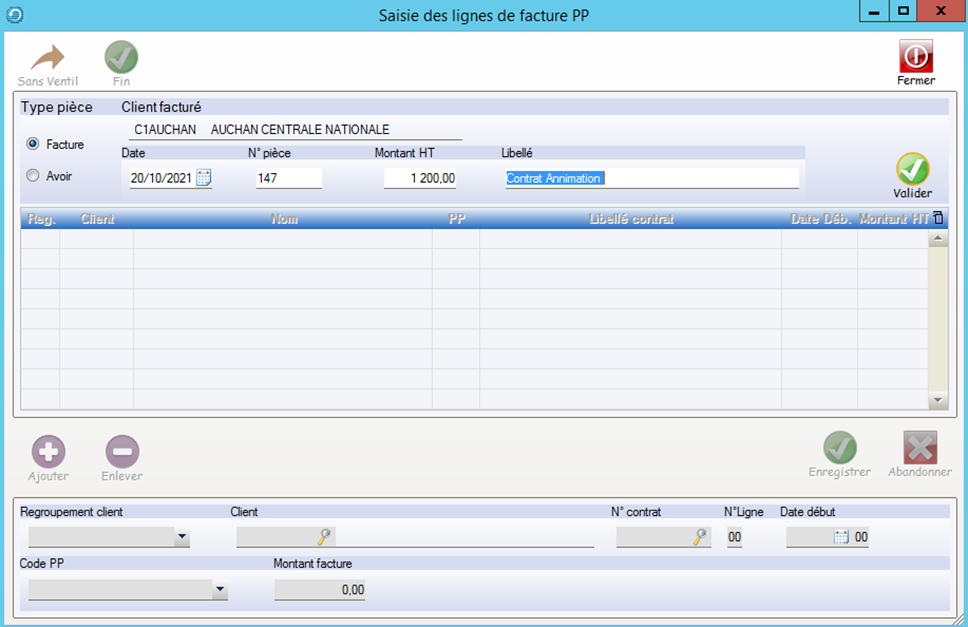The image size is (968, 627).
Task: Select the Avoir radio button
Action: tap(33, 175)
